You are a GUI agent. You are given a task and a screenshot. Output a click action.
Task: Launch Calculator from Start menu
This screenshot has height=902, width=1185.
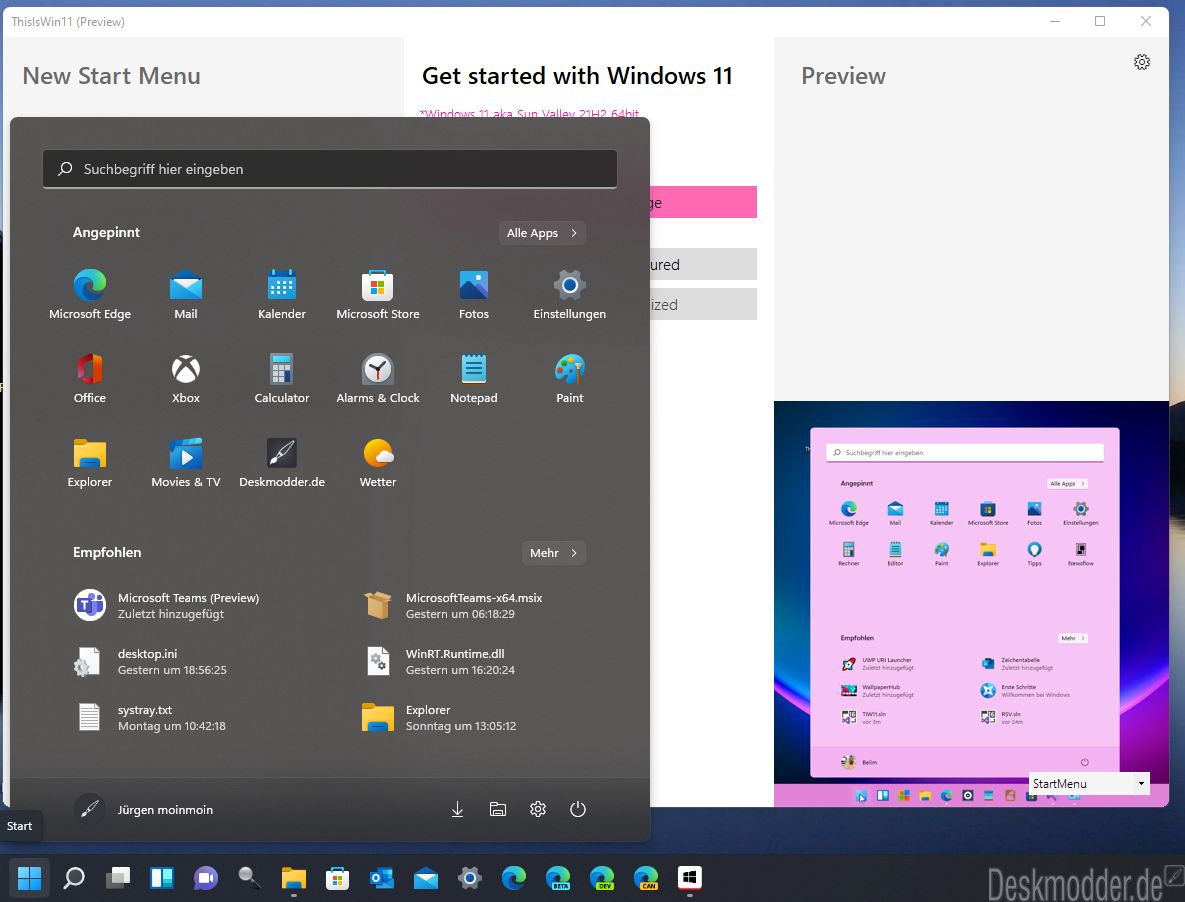click(282, 378)
